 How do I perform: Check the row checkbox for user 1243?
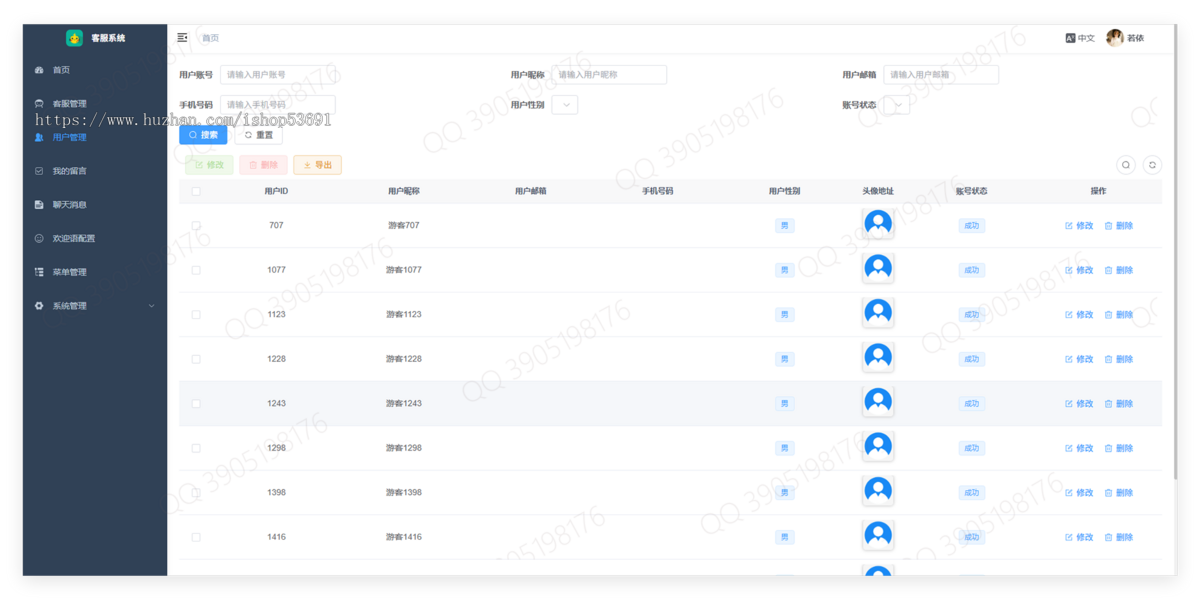196,404
